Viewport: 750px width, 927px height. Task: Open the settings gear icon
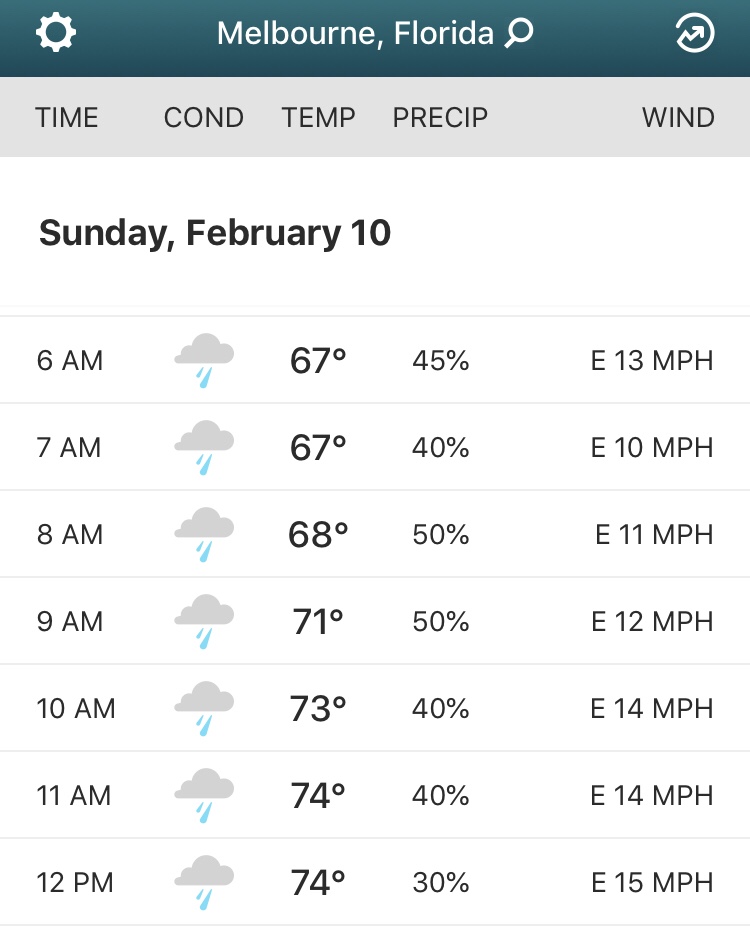click(x=56, y=34)
